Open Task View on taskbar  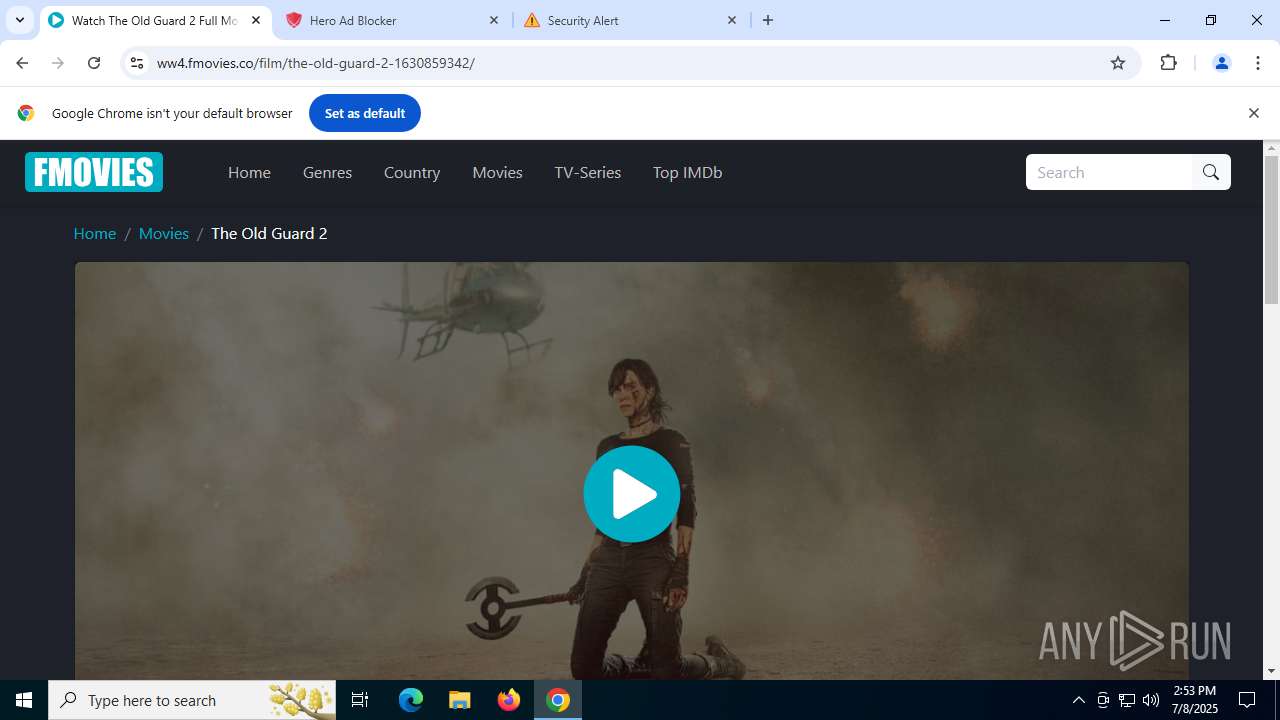[360, 700]
